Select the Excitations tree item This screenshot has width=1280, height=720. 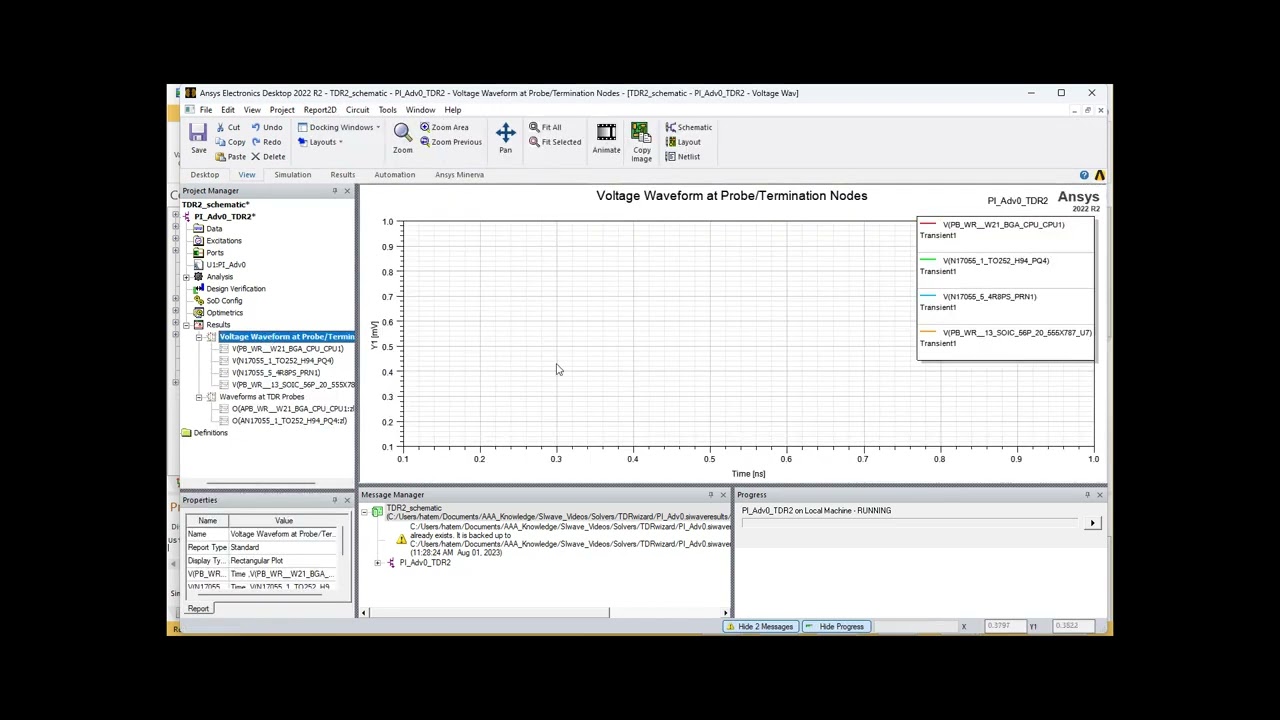[x=224, y=241]
